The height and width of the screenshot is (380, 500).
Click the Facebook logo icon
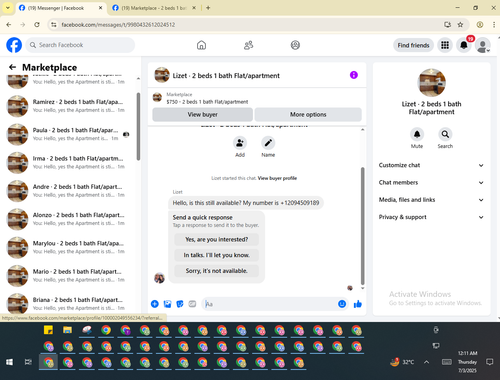14,45
